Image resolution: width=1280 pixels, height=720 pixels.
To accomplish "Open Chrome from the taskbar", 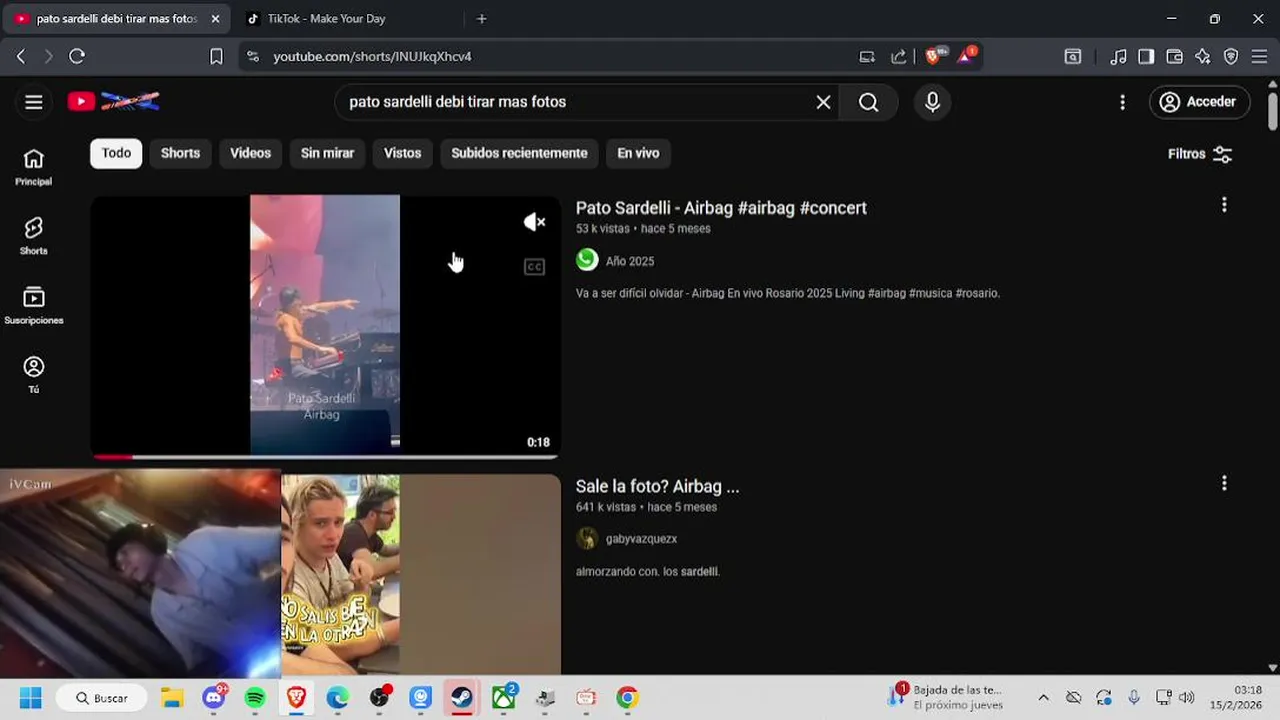I will (x=627, y=697).
